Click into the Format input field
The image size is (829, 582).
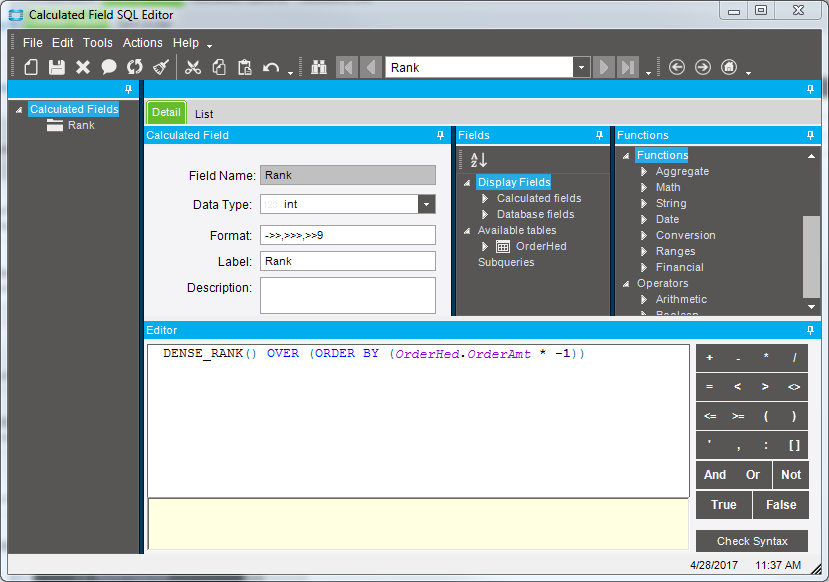click(347, 235)
